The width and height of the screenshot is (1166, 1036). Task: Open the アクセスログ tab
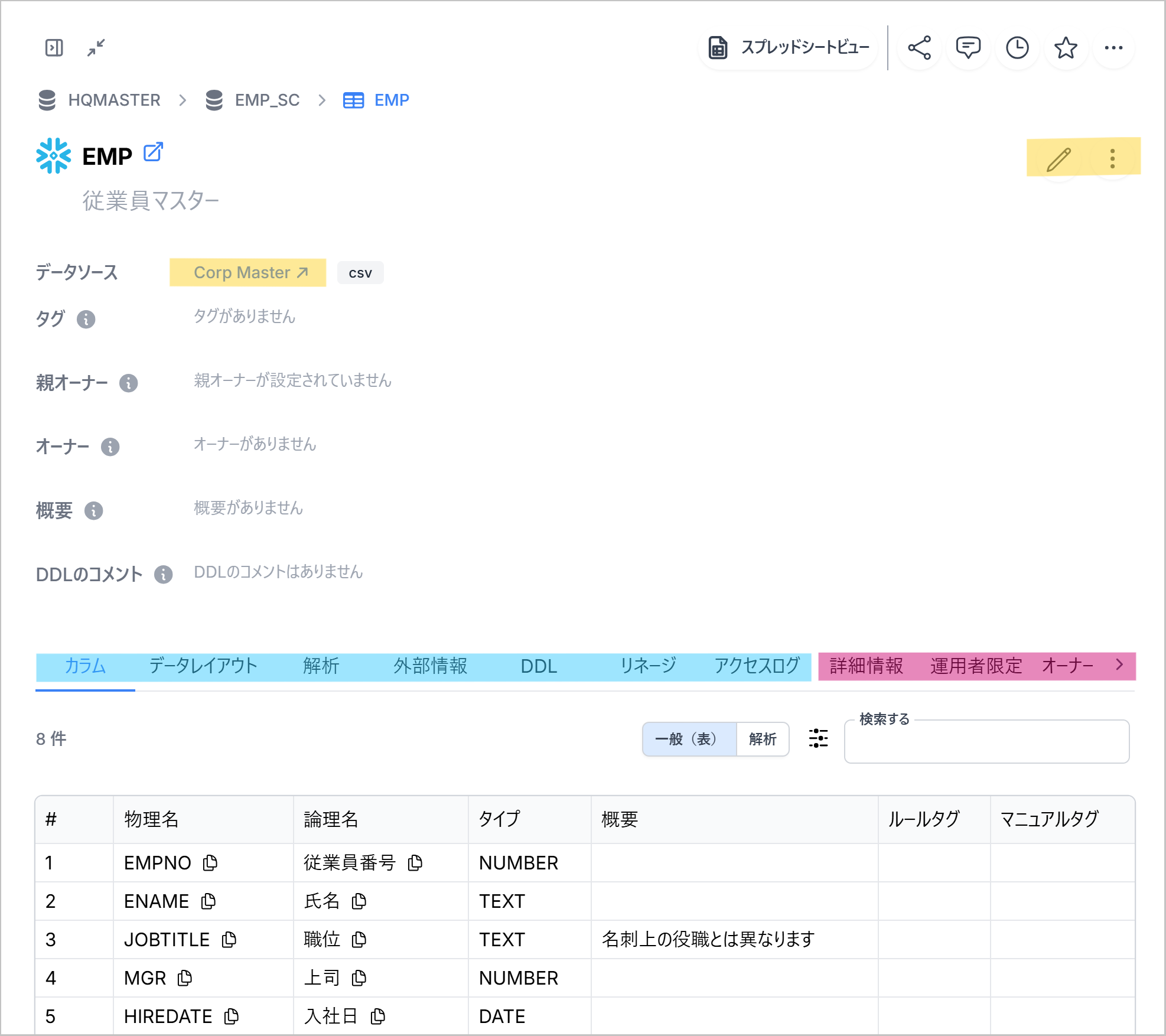click(x=757, y=667)
